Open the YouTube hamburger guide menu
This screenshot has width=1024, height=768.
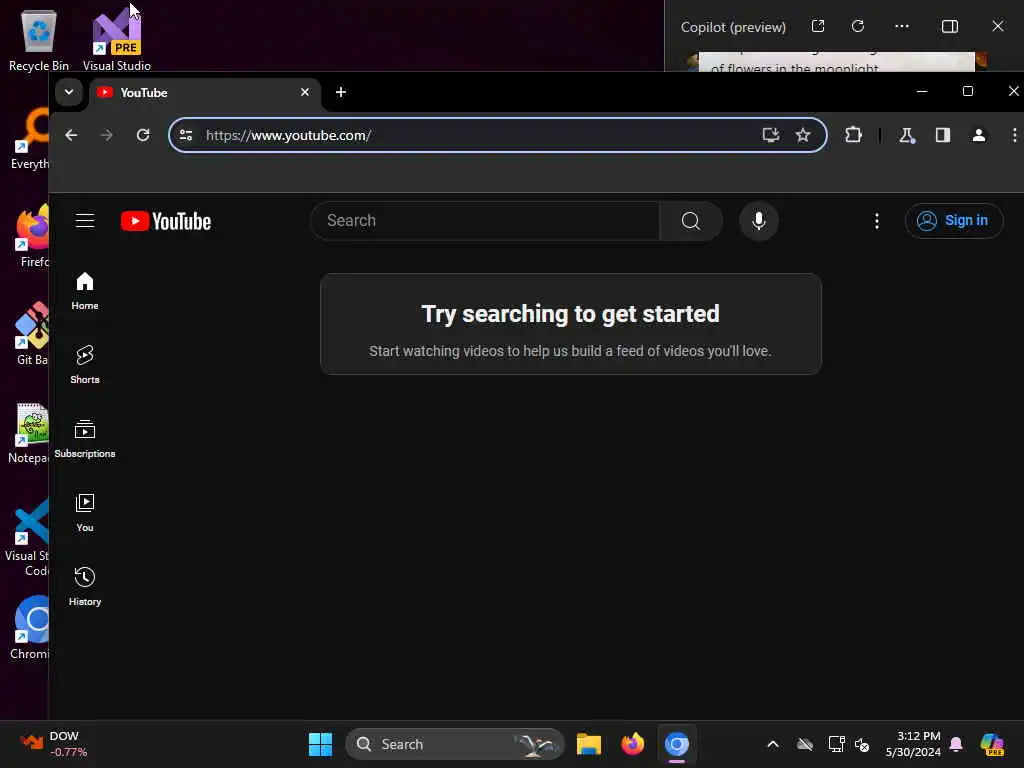click(85, 221)
